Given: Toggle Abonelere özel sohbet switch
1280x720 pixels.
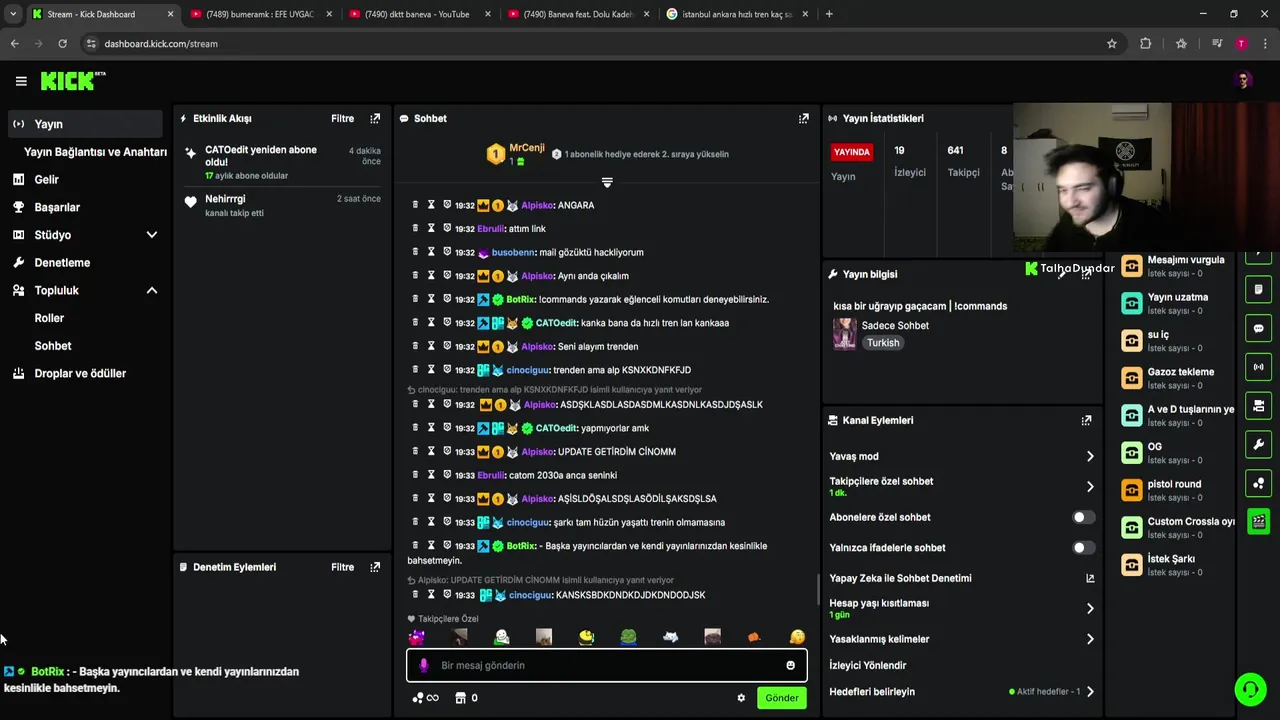Looking at the screenshot, I should pyautogui.click(x=1084, y=517).
